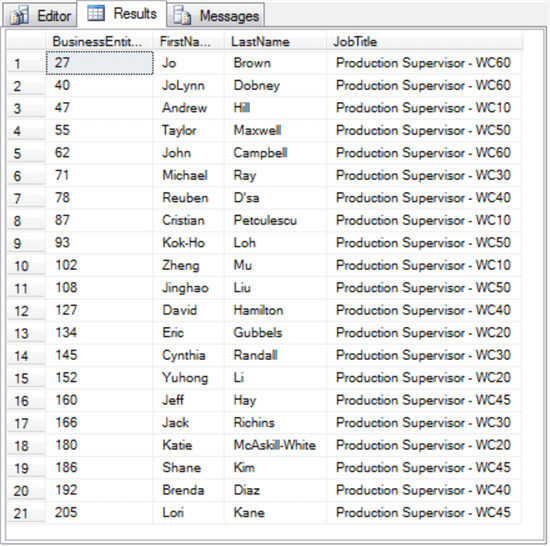The height and width of the screenshot is (546, 550).
Task: Click job title in Jo Brown's row
Action: tap(423, 63)
